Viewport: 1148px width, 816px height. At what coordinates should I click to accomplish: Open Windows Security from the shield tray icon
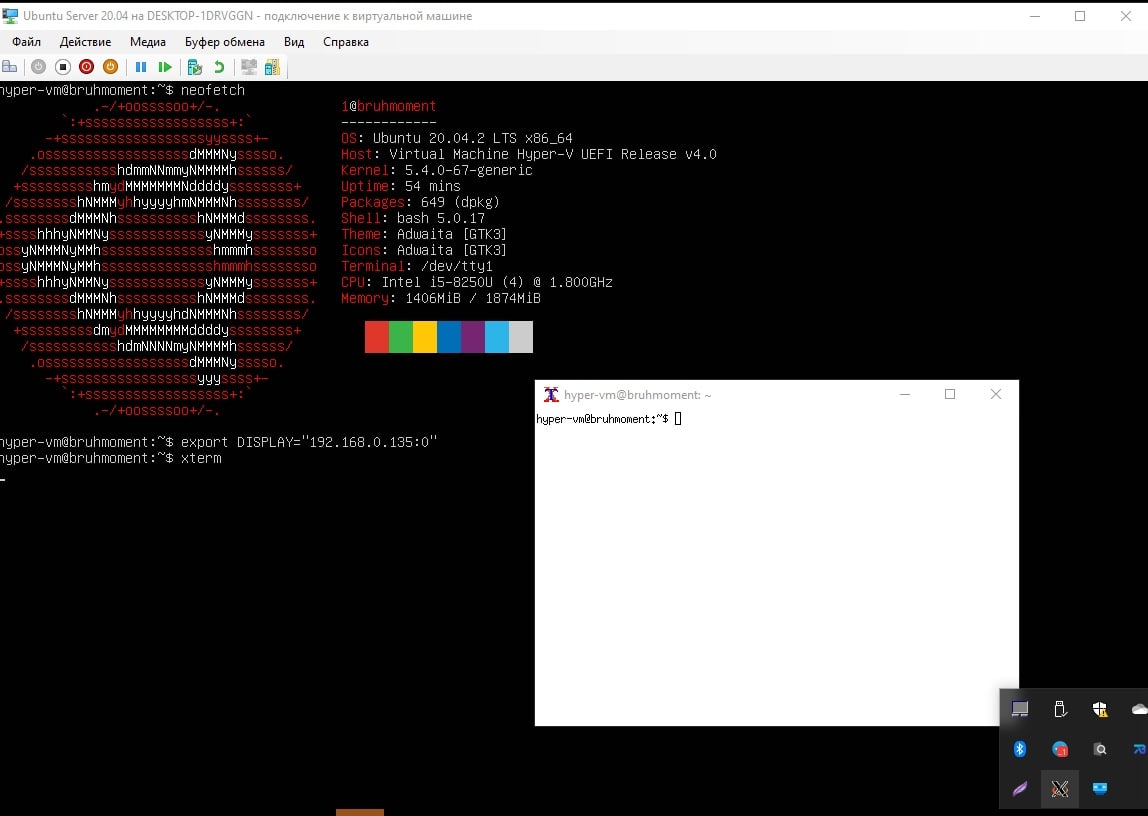point(1100,708)
